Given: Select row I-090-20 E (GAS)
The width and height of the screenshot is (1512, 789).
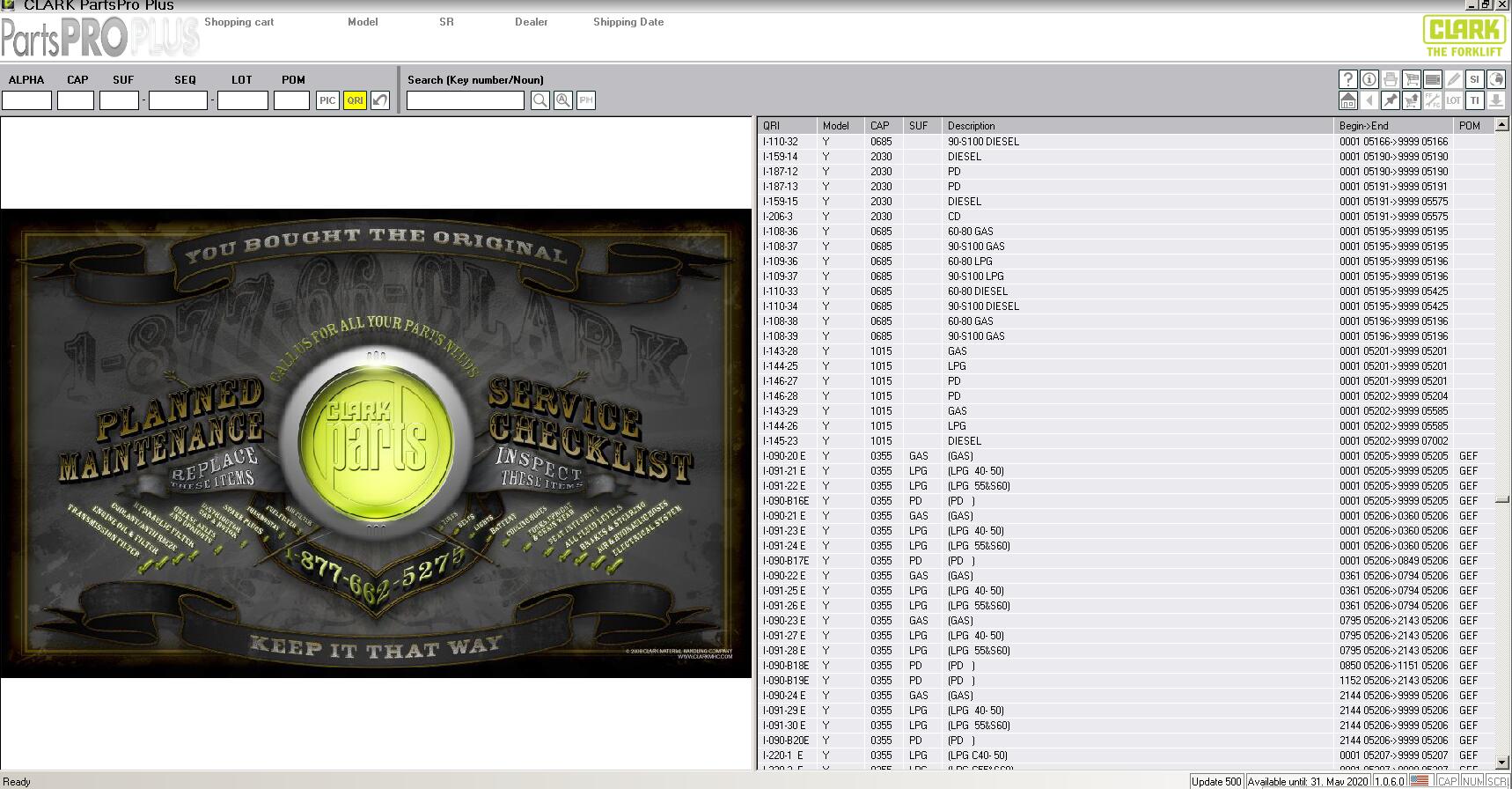Looking at the screenshot, I should tap(1127, 455).
